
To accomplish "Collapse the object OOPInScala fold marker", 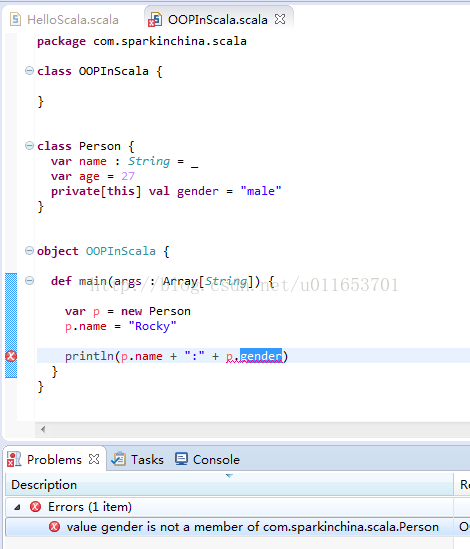I will (x=29, y=250).
